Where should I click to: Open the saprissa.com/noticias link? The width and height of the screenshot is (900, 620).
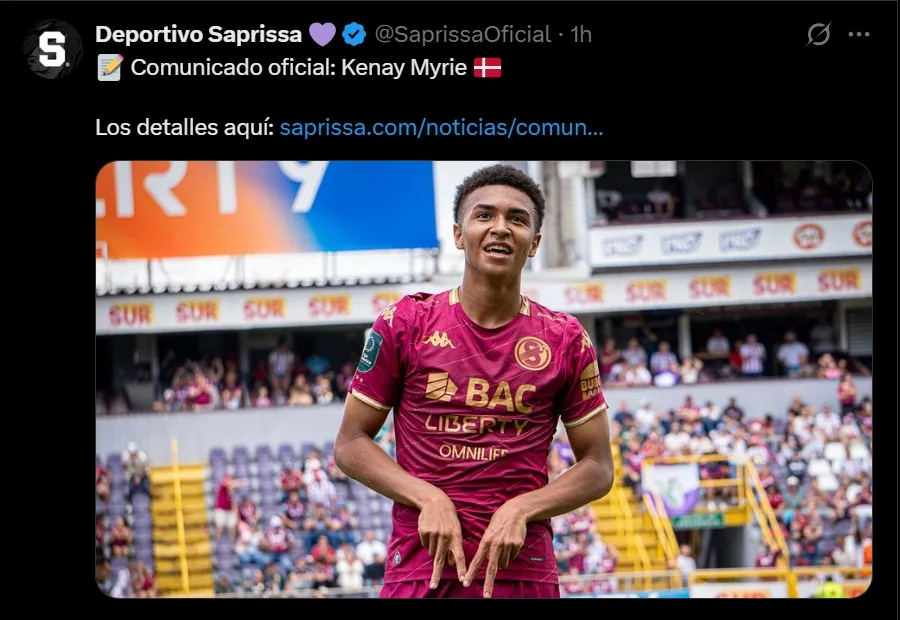[x=442, y=126]
